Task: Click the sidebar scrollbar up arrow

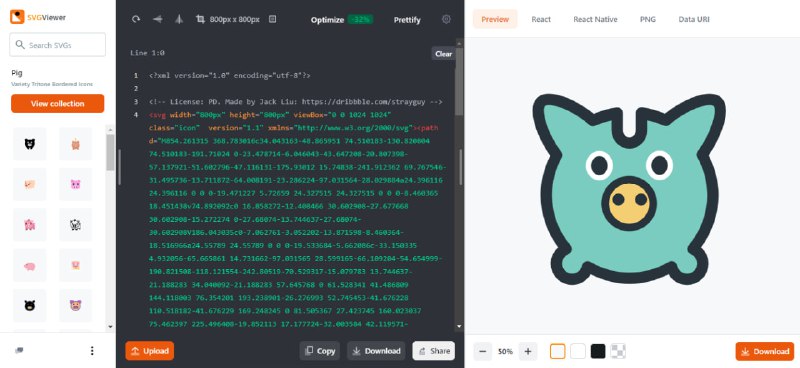Action: 110,130
